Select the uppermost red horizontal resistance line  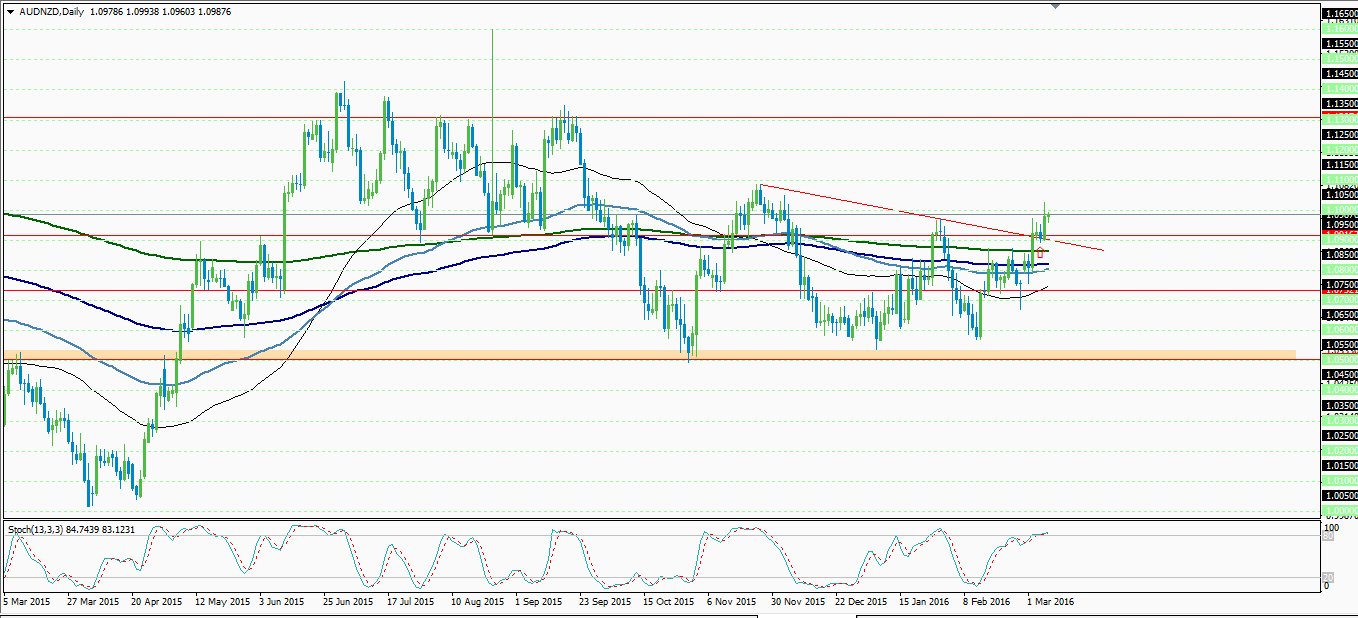pos(660,117)
